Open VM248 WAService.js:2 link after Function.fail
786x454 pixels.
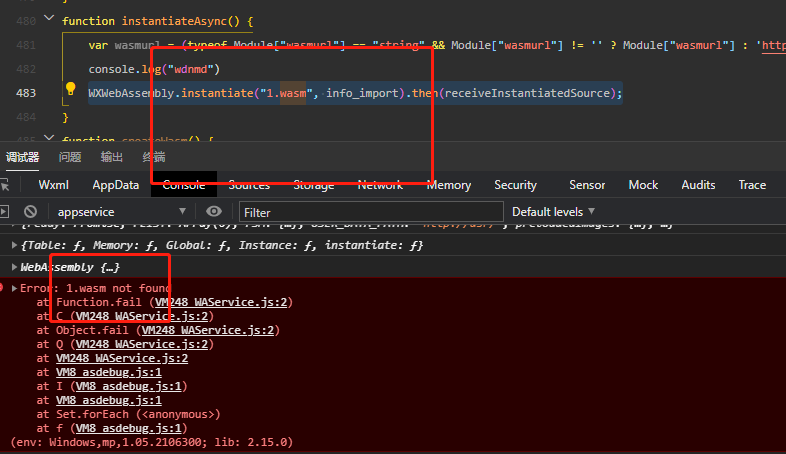tap(221, 302)
